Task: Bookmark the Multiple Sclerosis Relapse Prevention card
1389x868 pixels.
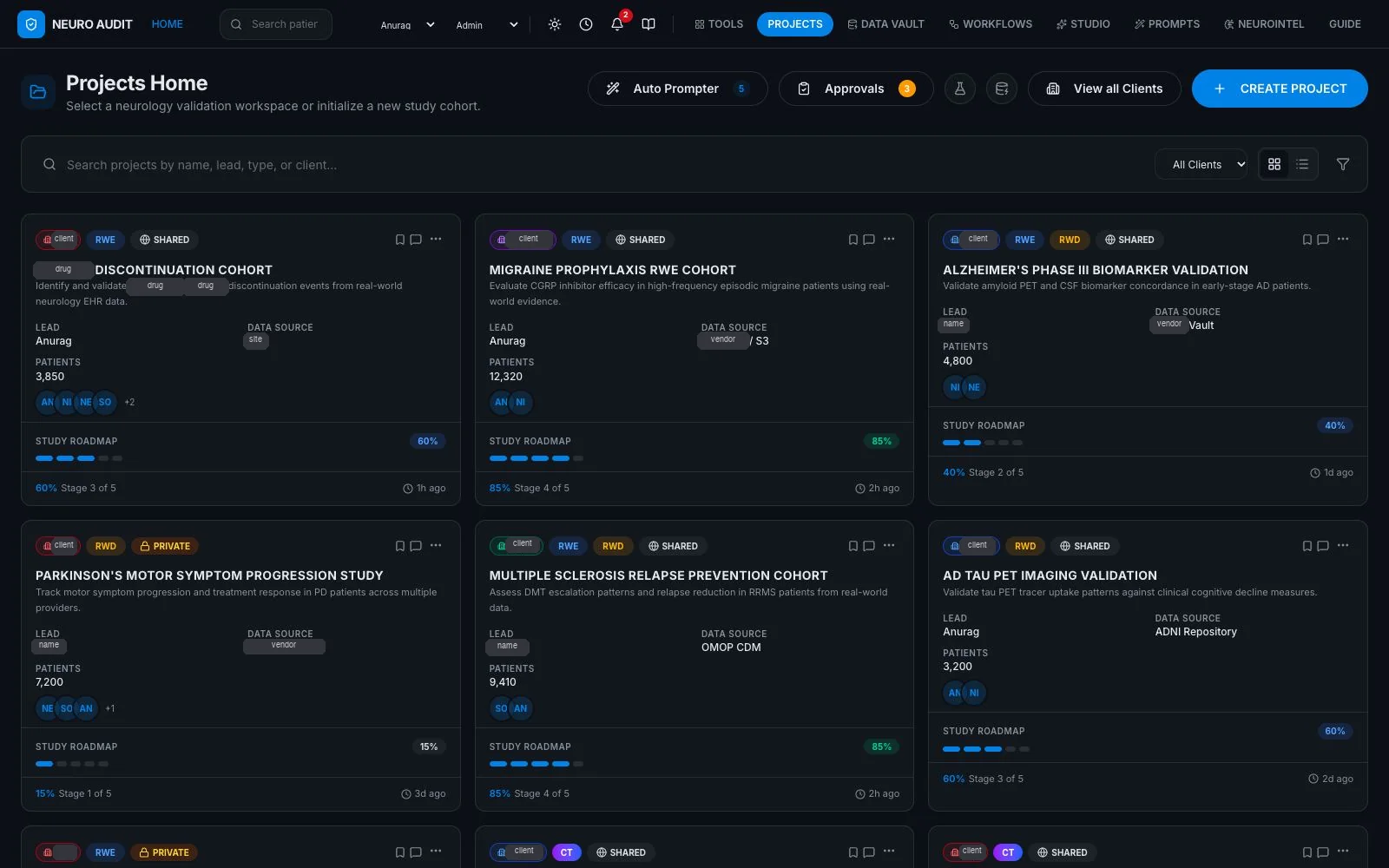Action: coord(853,546)
